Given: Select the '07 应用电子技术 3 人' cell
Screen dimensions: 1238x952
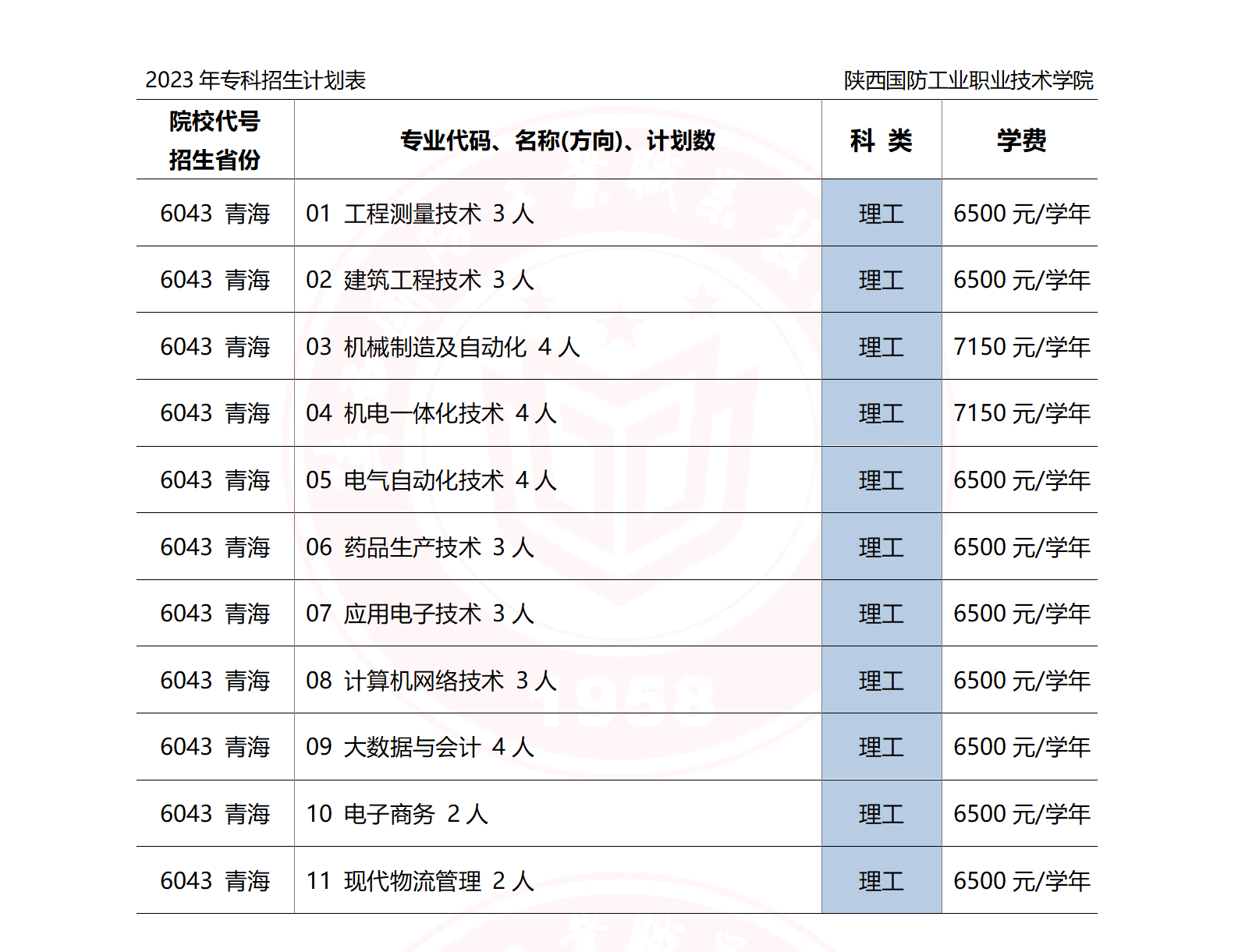Looking at the screenshot, I should pos(420,614).
